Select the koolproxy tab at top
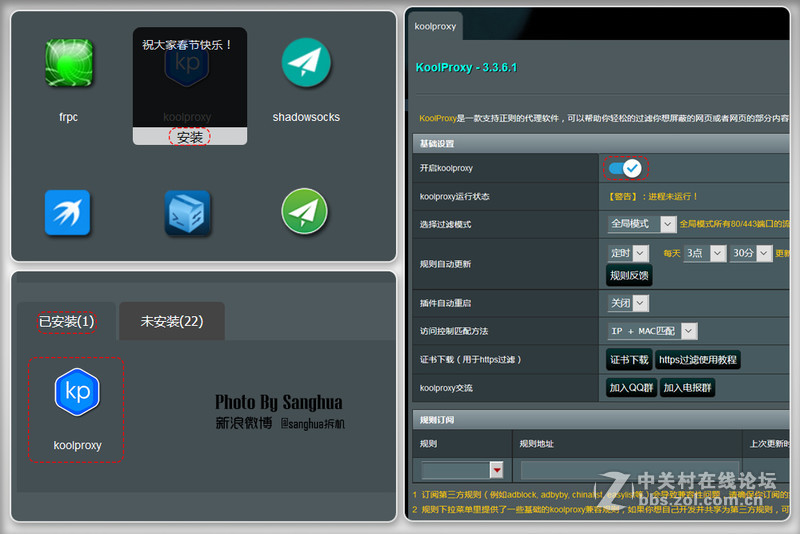The height and width of the screenshot is (534, 800). coord(435,26)
